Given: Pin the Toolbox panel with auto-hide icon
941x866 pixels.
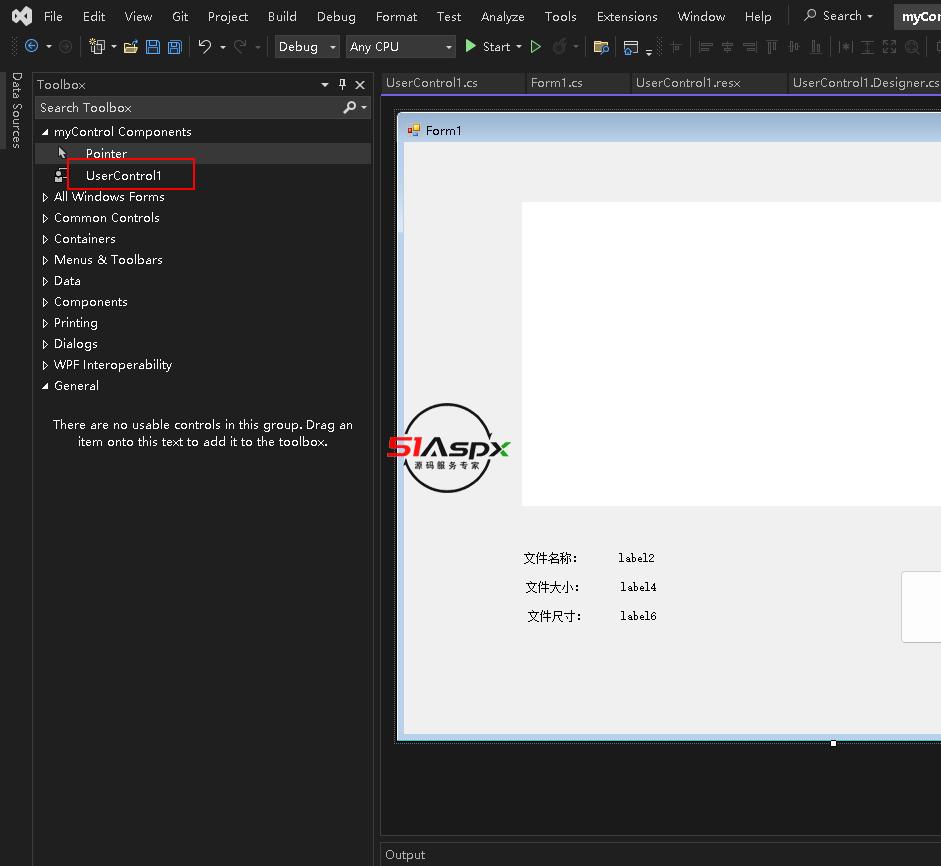Looking at the screenshot, I should (x=342, y=85).
